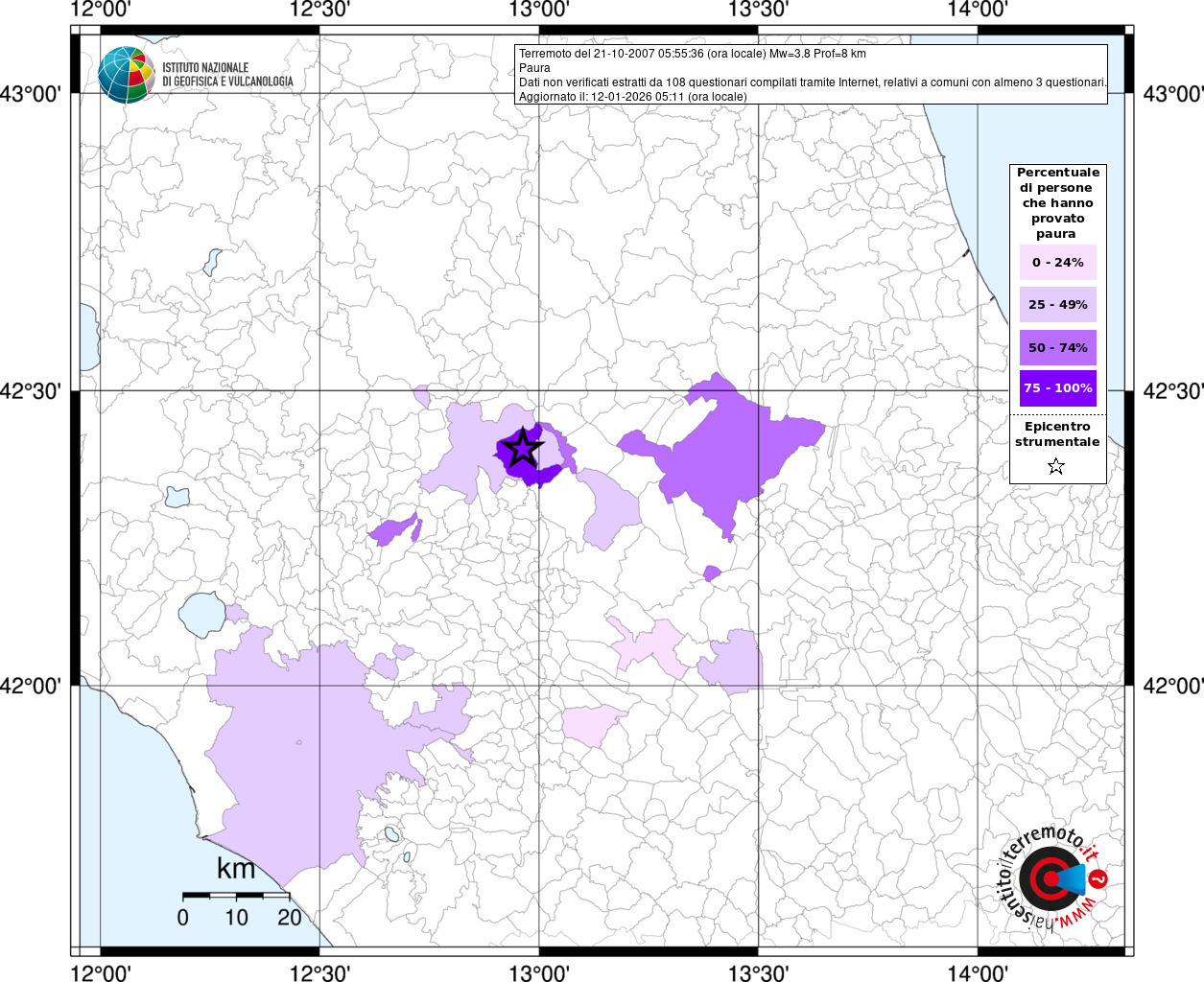
Task: Click the bottom axis label 13°00'
Action: (538, 972)
